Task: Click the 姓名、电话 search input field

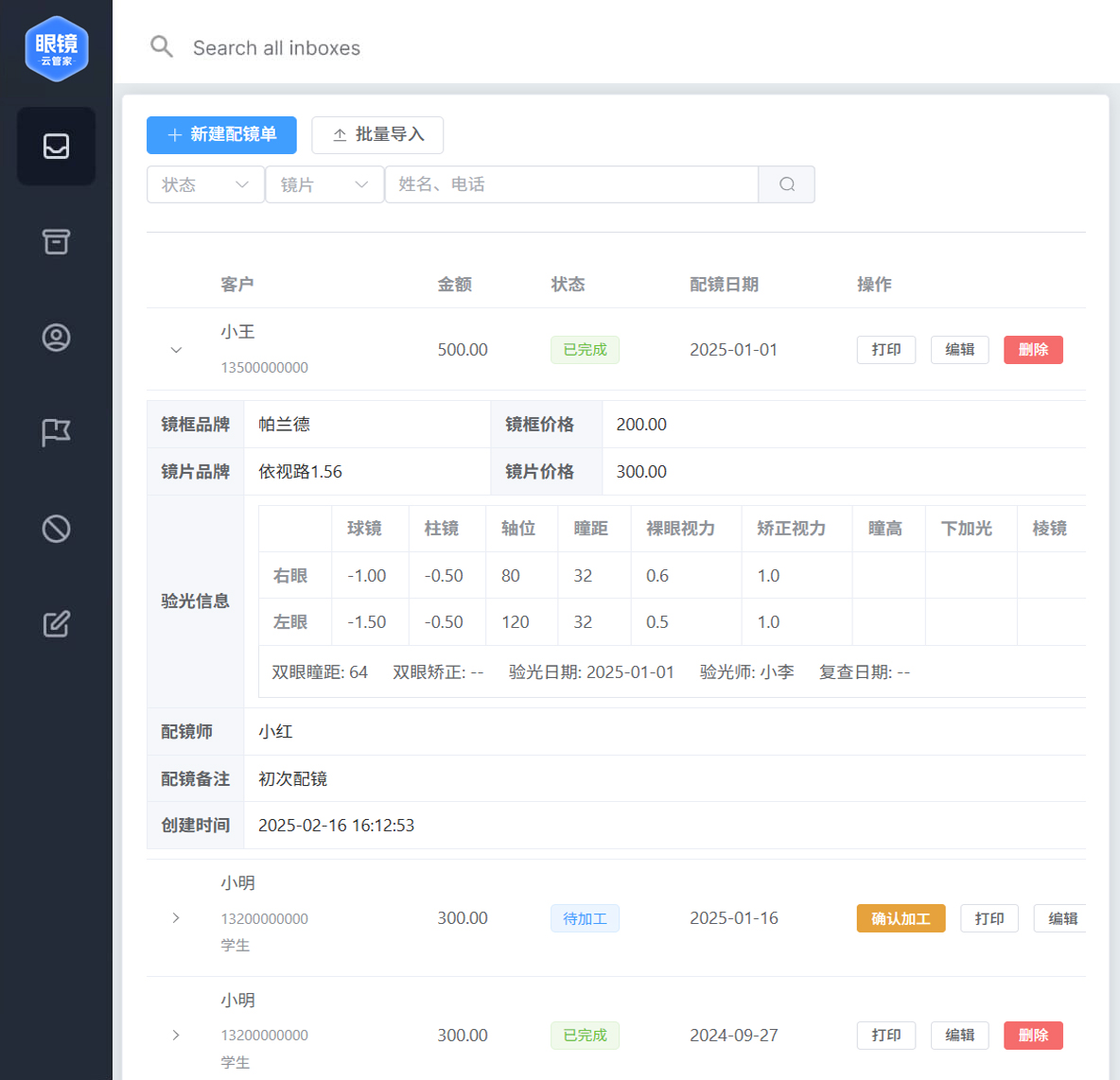Action: (x=571, y=184)
